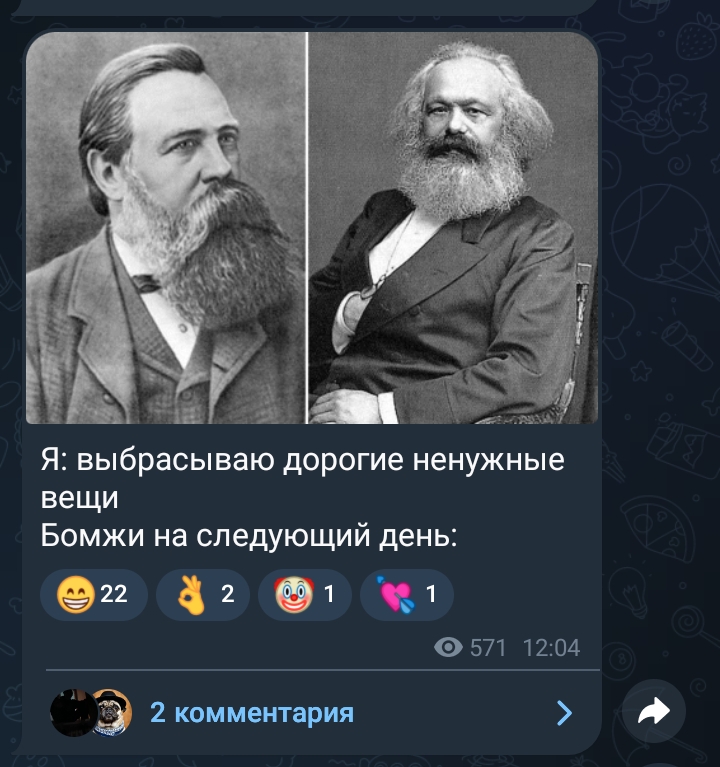
Task: Click the forward share arrow button
Action: [x=653, y=711]
